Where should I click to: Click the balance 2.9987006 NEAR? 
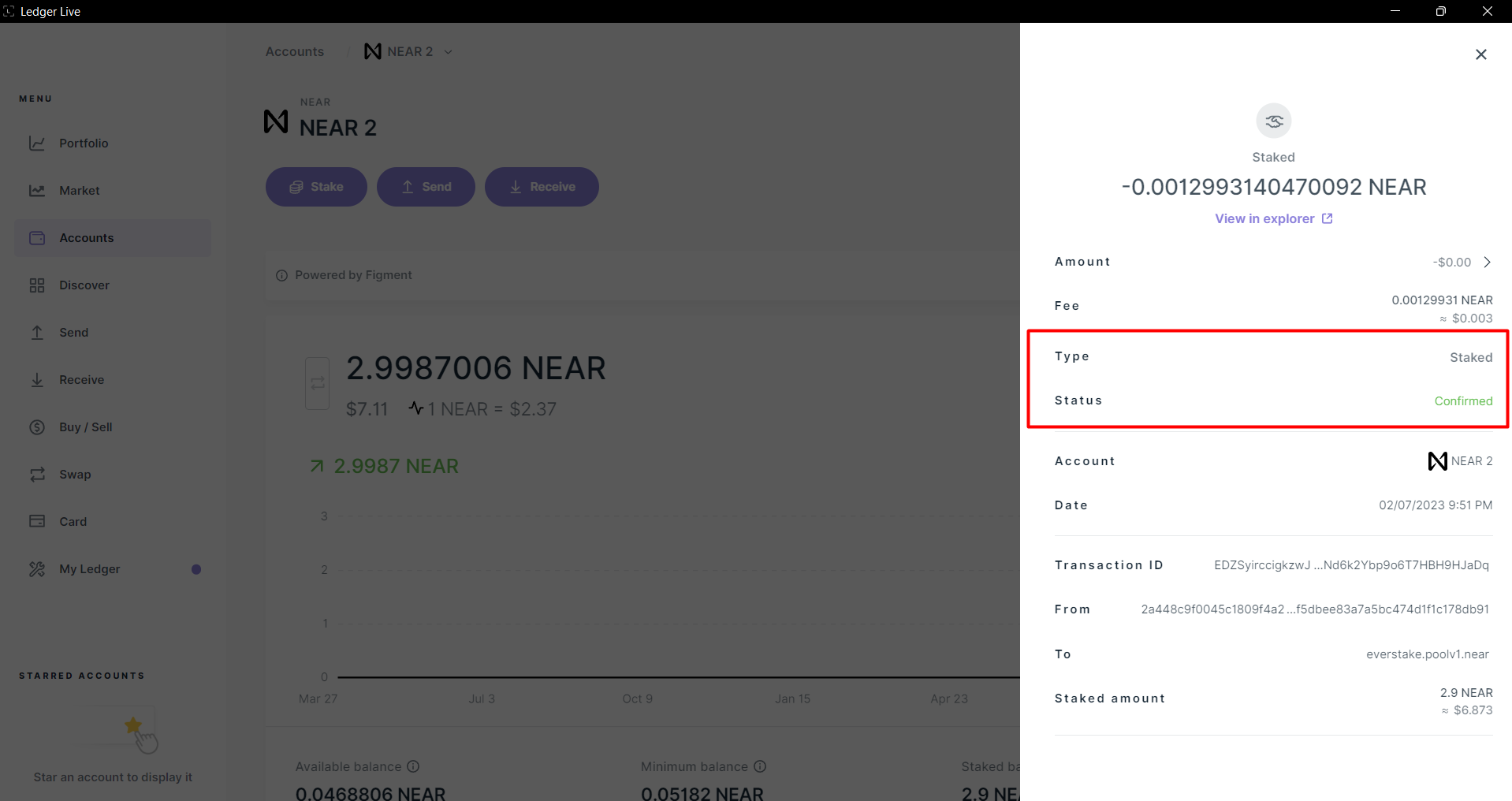476,368
